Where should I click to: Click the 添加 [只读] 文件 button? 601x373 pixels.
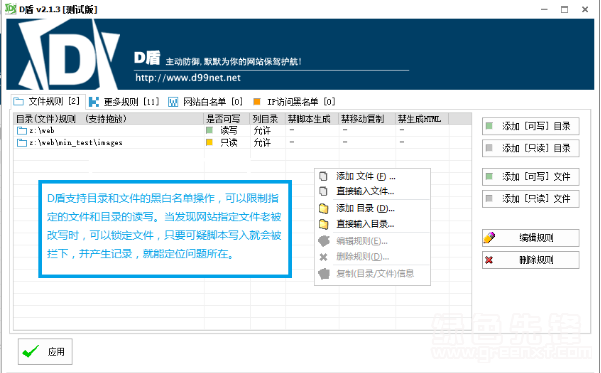[x=530, y=199]
